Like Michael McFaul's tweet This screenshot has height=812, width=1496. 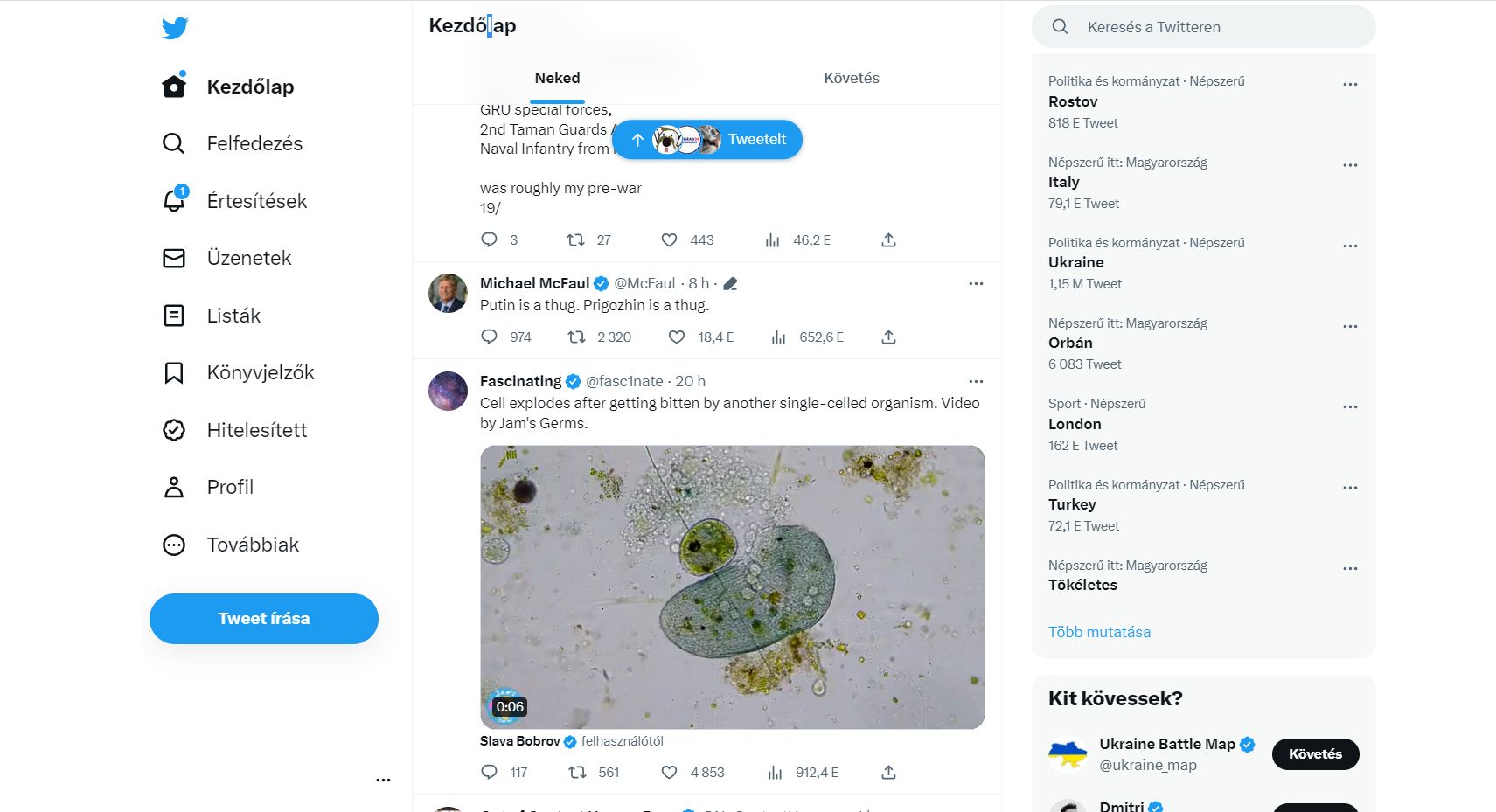point(676,337)
